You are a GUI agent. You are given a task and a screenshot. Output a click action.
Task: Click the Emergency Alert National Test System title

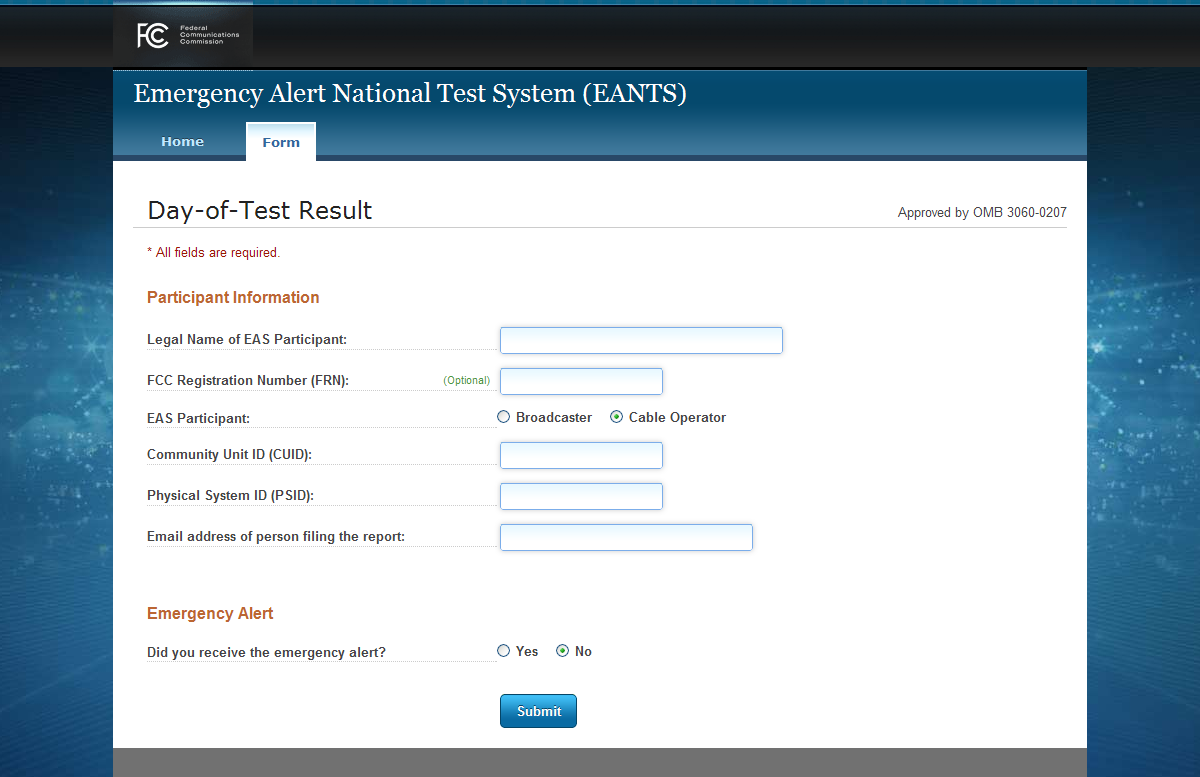point(410,94)
